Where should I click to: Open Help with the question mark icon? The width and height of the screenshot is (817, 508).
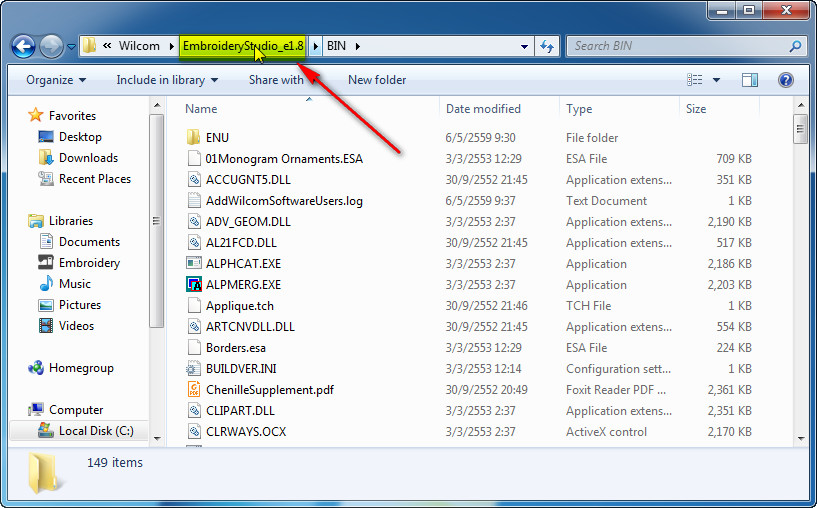point(785,80)
